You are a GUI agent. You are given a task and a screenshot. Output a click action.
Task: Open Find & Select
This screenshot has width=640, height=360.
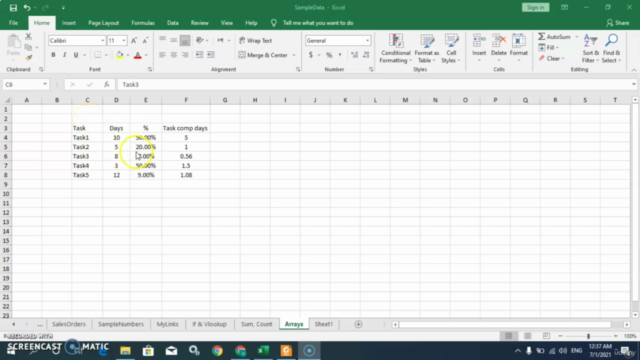(611, 49)
